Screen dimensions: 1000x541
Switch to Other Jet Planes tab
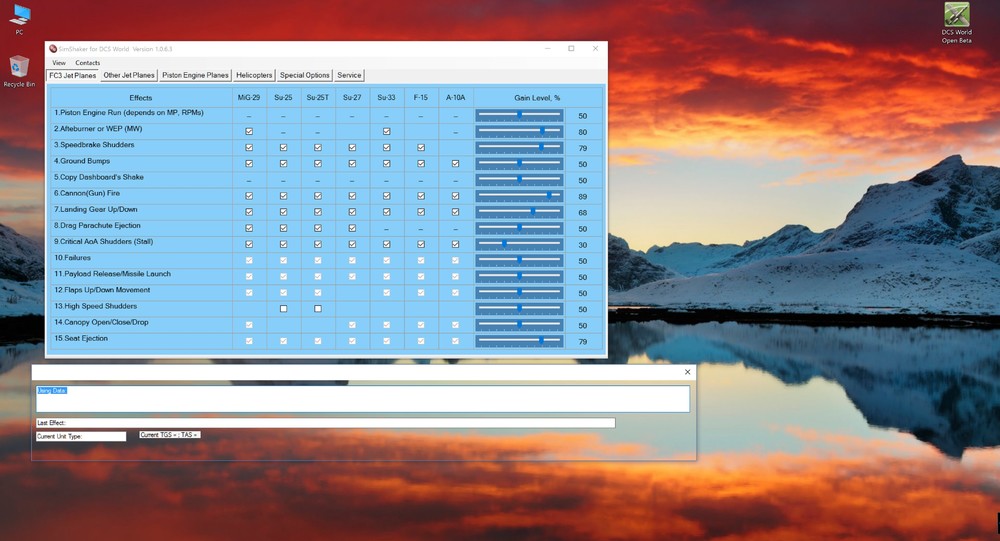pos(129,75)
